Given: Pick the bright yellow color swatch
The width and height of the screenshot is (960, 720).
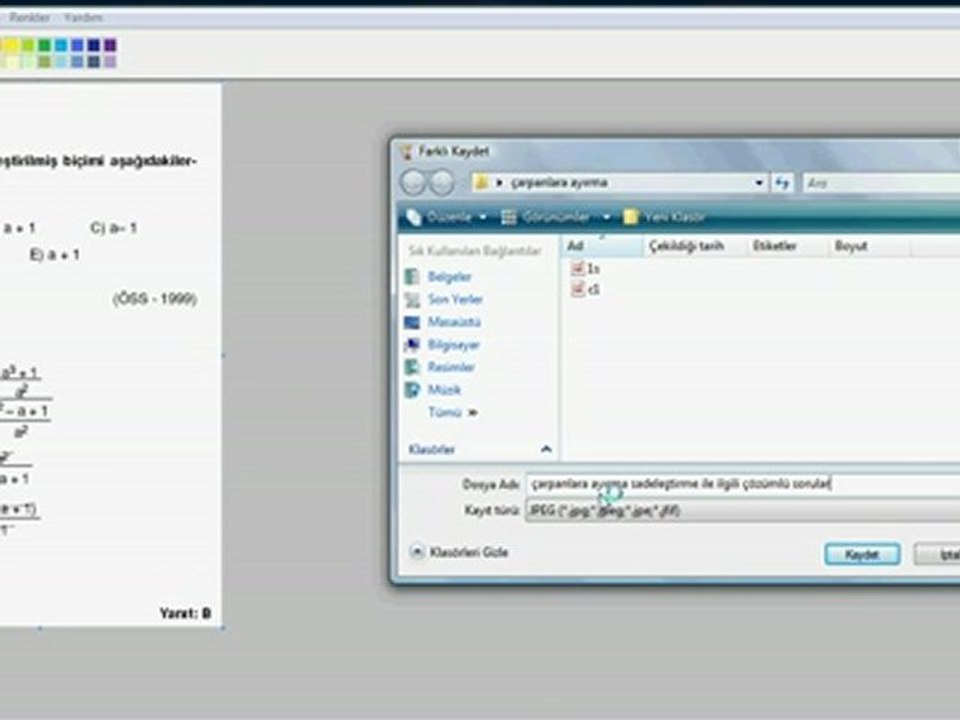Looking at the screenshot, I should coord(11,45).
